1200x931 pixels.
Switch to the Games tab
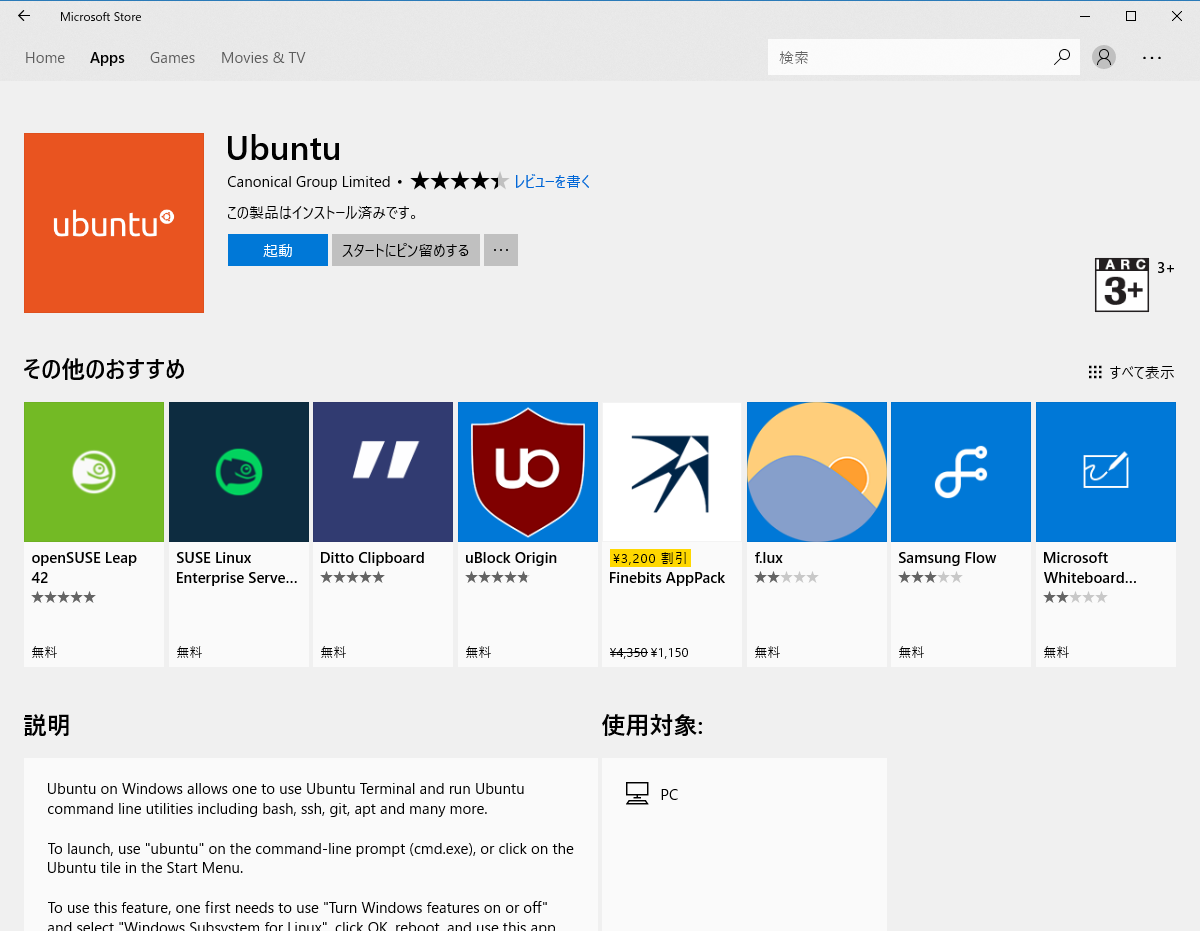[x=172, y=57]
